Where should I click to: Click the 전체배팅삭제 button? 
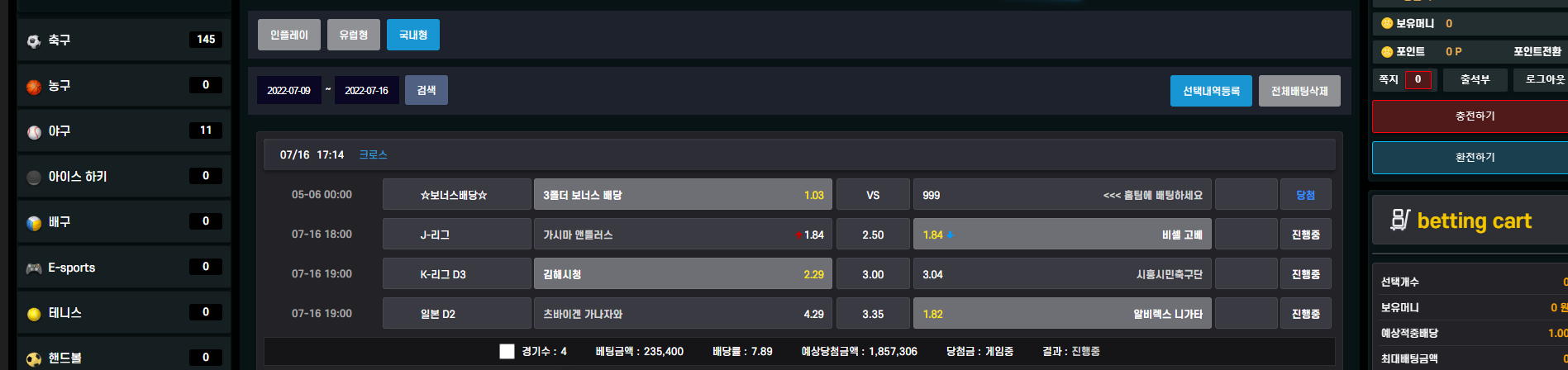(1299, 91)
